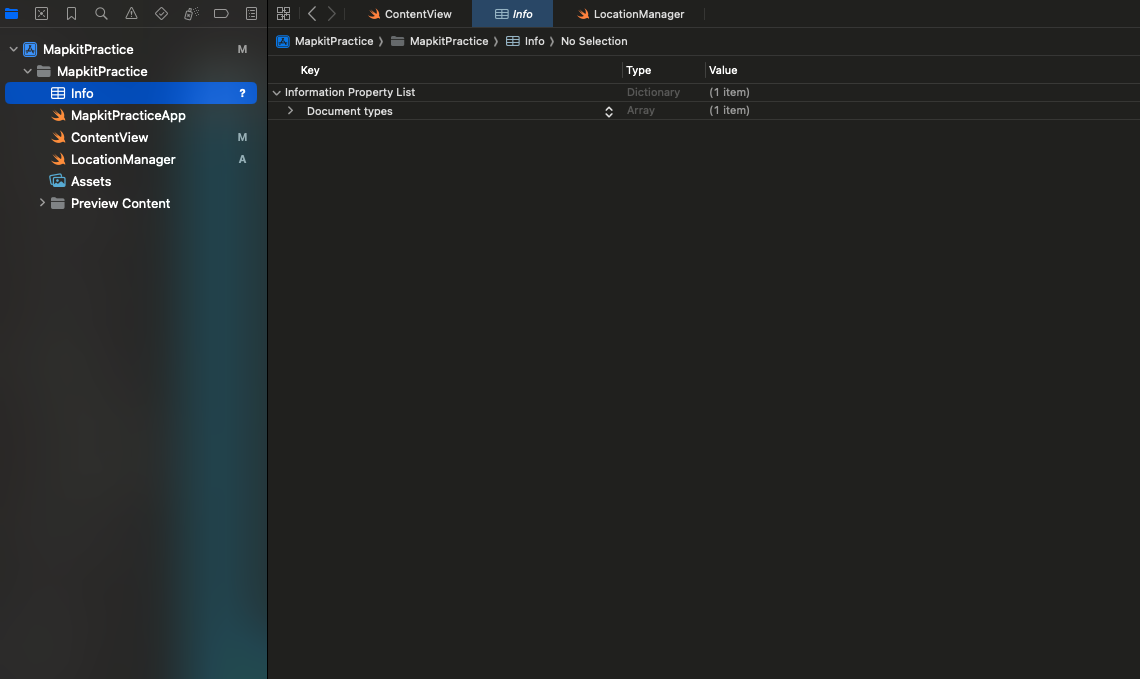Click the Information Property List key text
This screenshot has width=1140, height=679.
pyautogui.click(x=350, y=92)
